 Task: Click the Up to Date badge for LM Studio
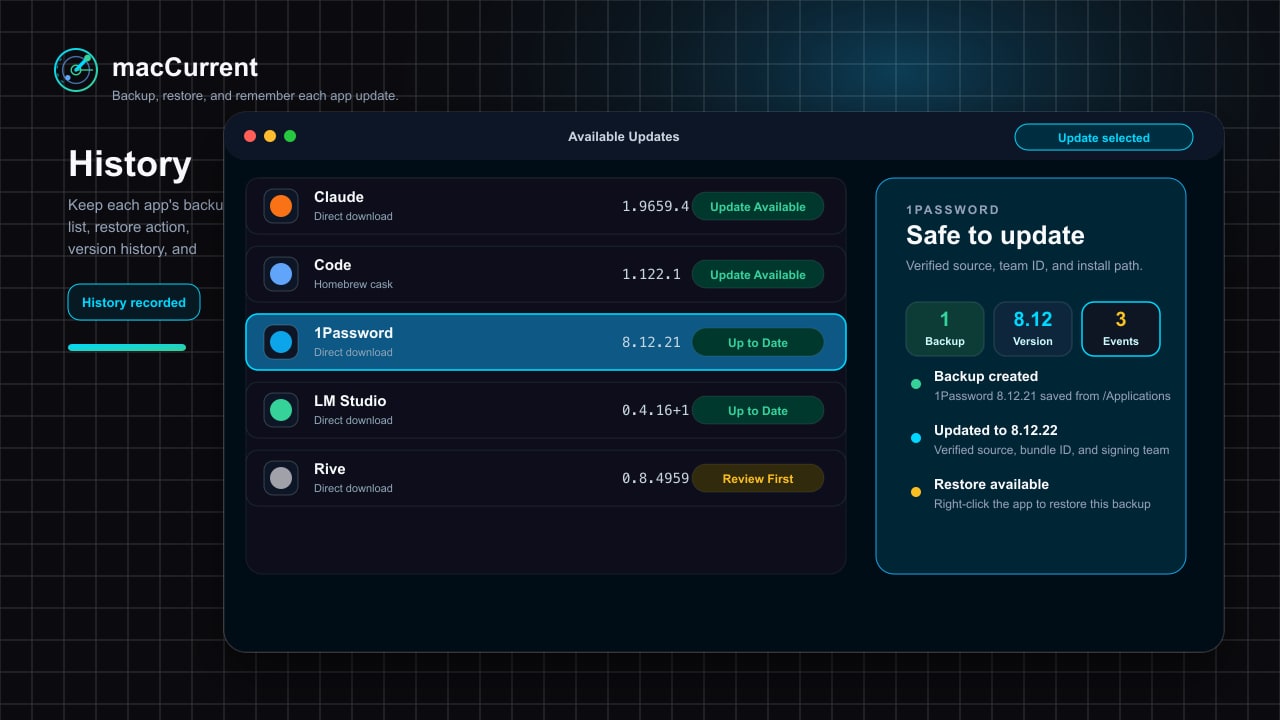[758, 410]
